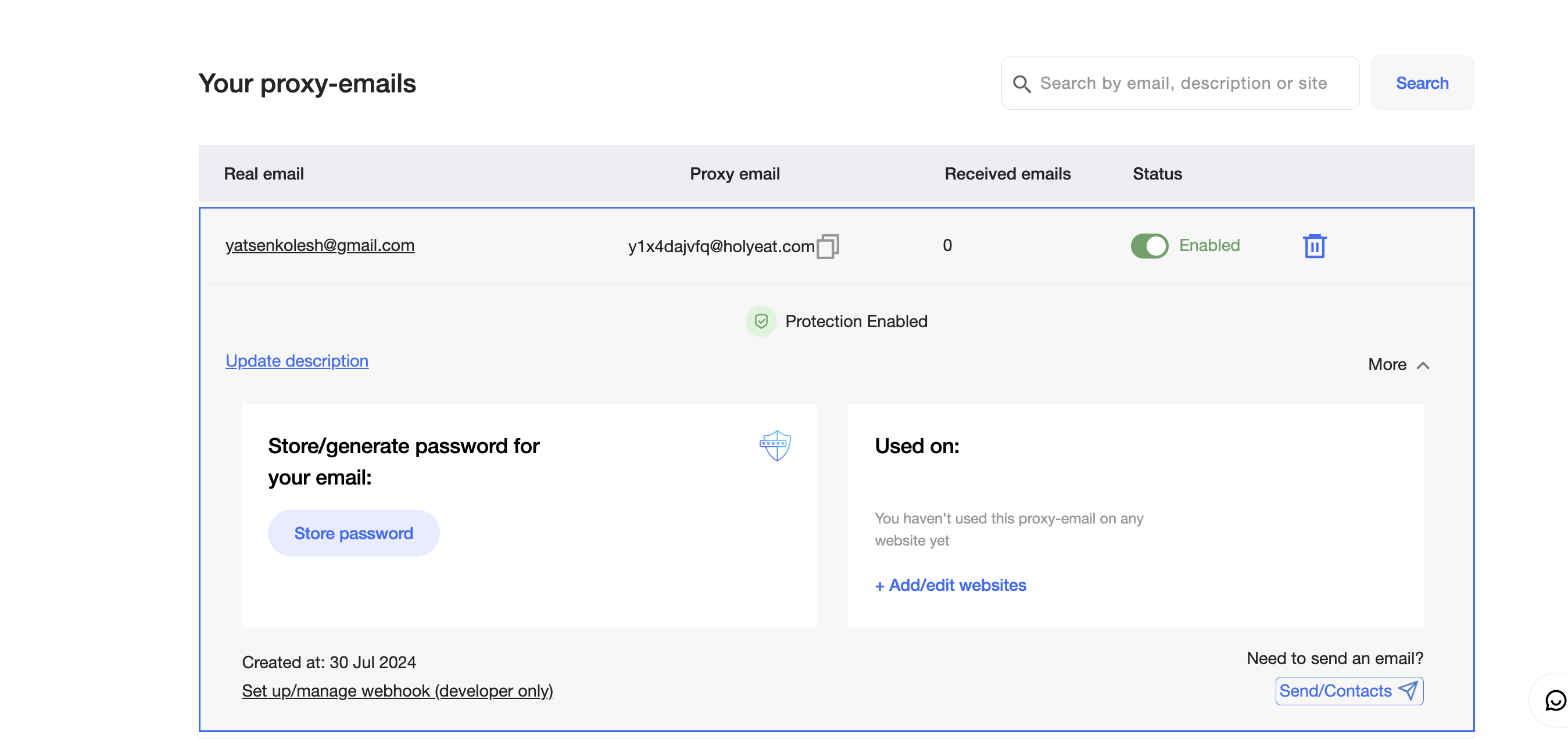Click the Received emails column header
The width and height of the screenshot is (1568, 739).
click(x=1007, y=174)
